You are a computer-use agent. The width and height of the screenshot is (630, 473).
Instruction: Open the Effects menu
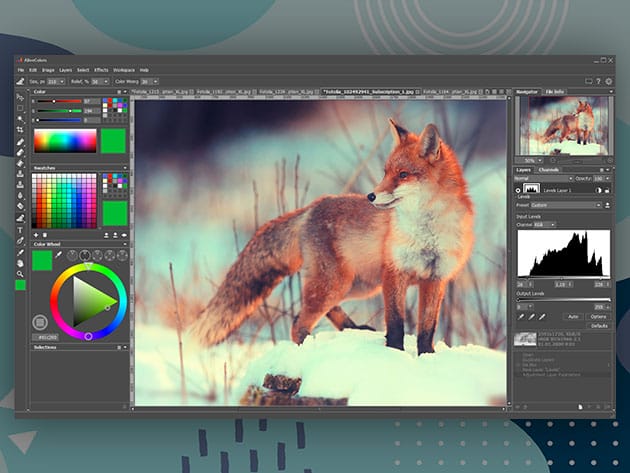click(100, 70)
